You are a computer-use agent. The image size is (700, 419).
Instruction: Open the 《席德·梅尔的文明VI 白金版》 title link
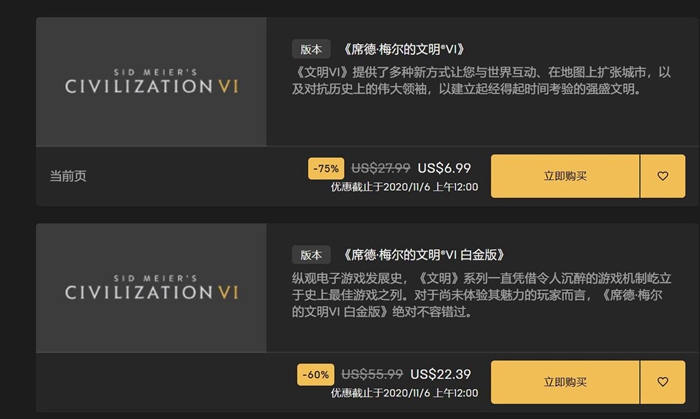tap(423, 255)
